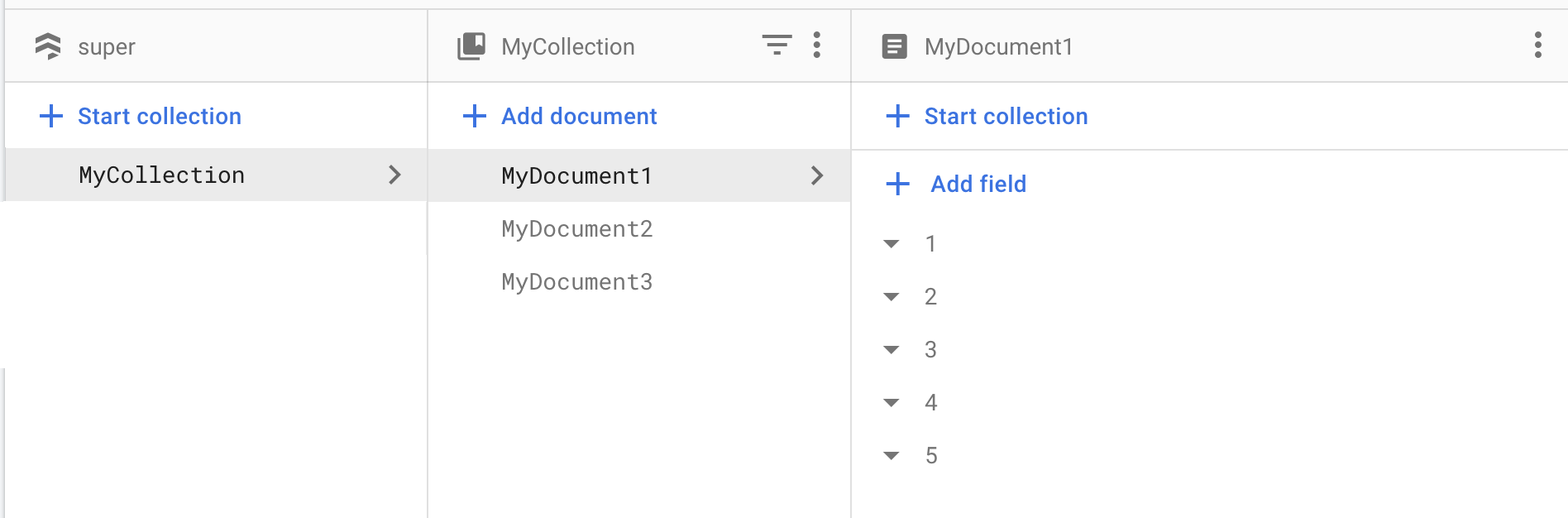Select MyDocument1 in the document list
The height and width of the screenshot is (518, 1568).
(x=639, y=175)
